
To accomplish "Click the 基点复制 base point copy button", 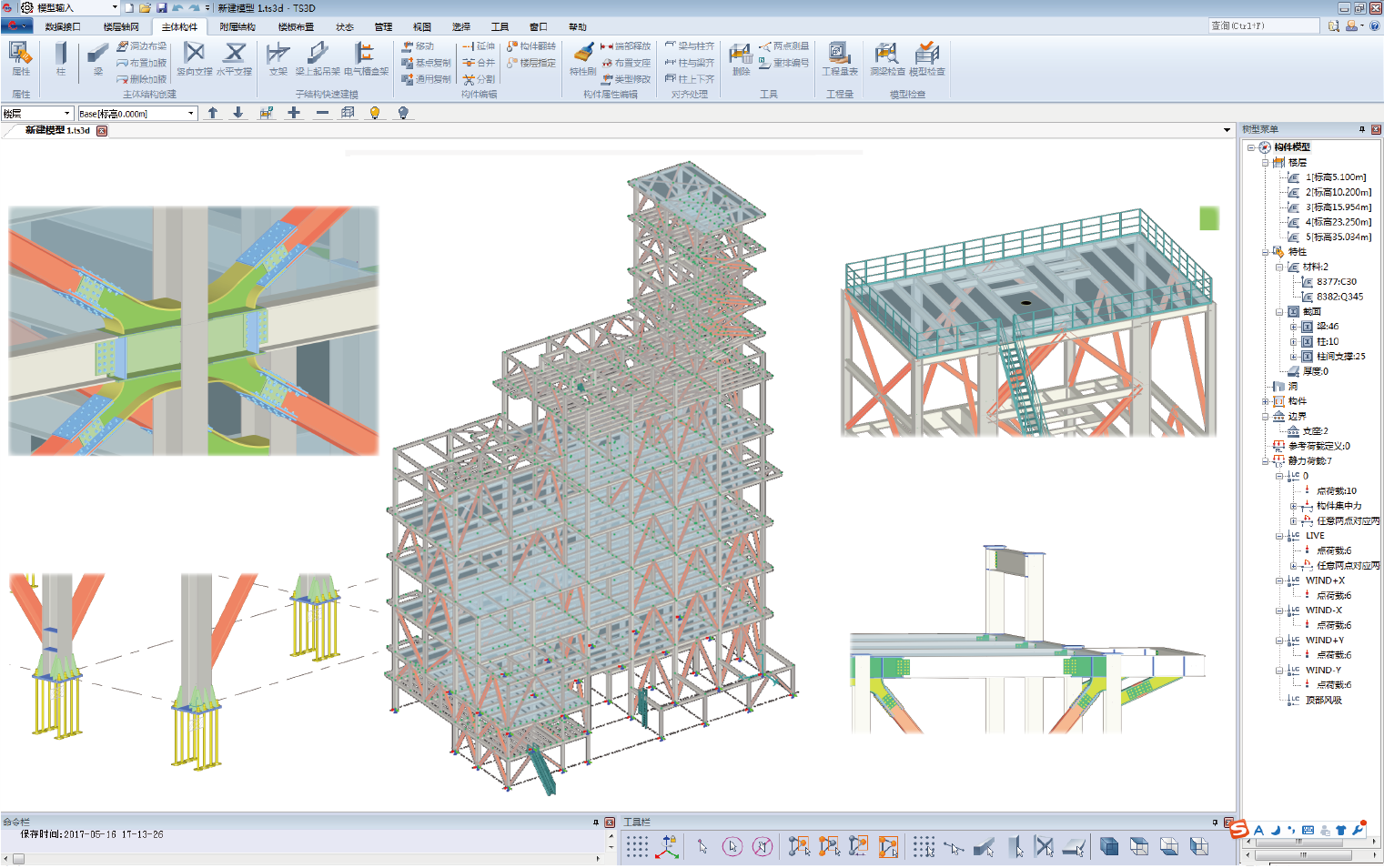I will [427, 63].
